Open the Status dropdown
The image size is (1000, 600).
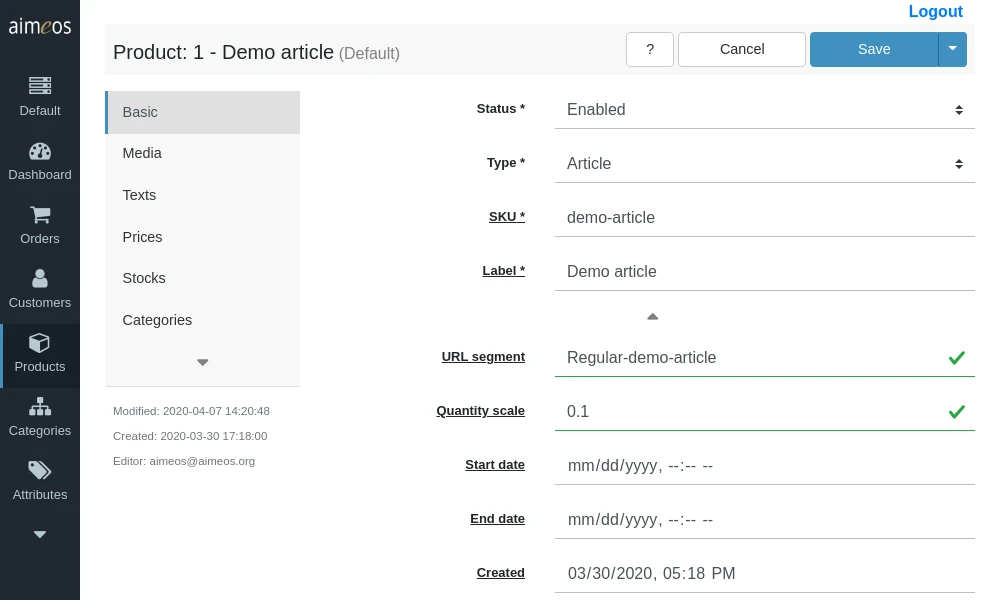click(765, 110)
